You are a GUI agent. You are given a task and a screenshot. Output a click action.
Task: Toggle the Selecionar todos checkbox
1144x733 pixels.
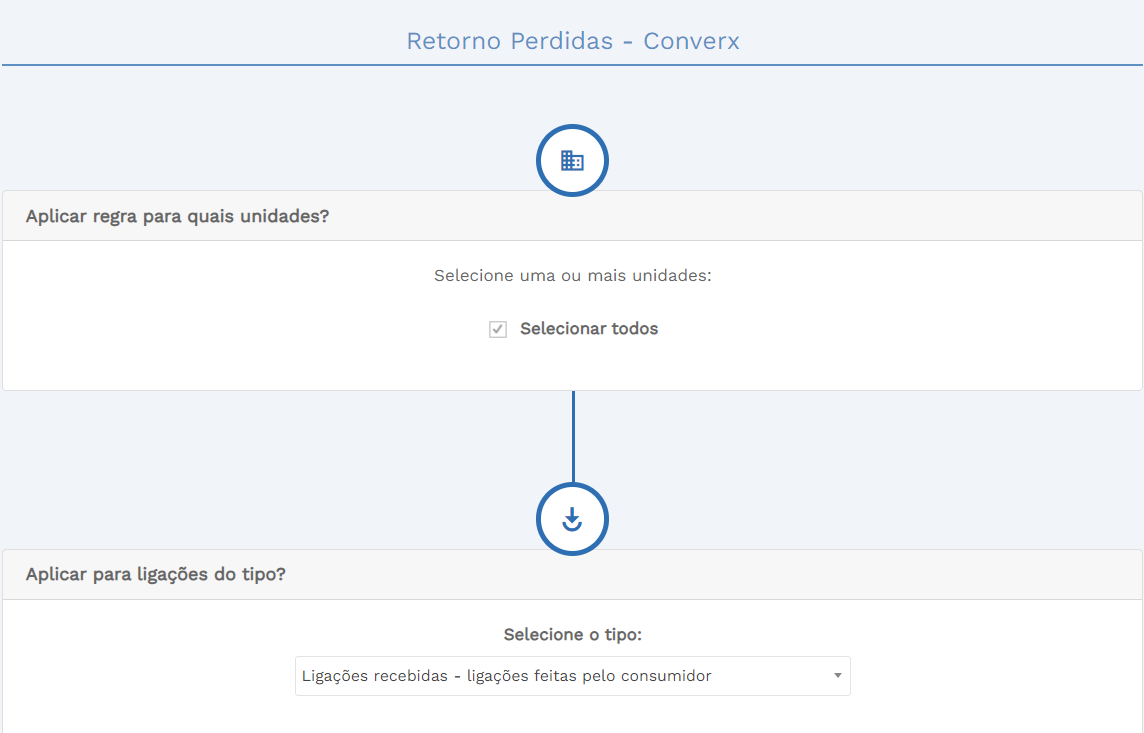[x=498, y=329]
